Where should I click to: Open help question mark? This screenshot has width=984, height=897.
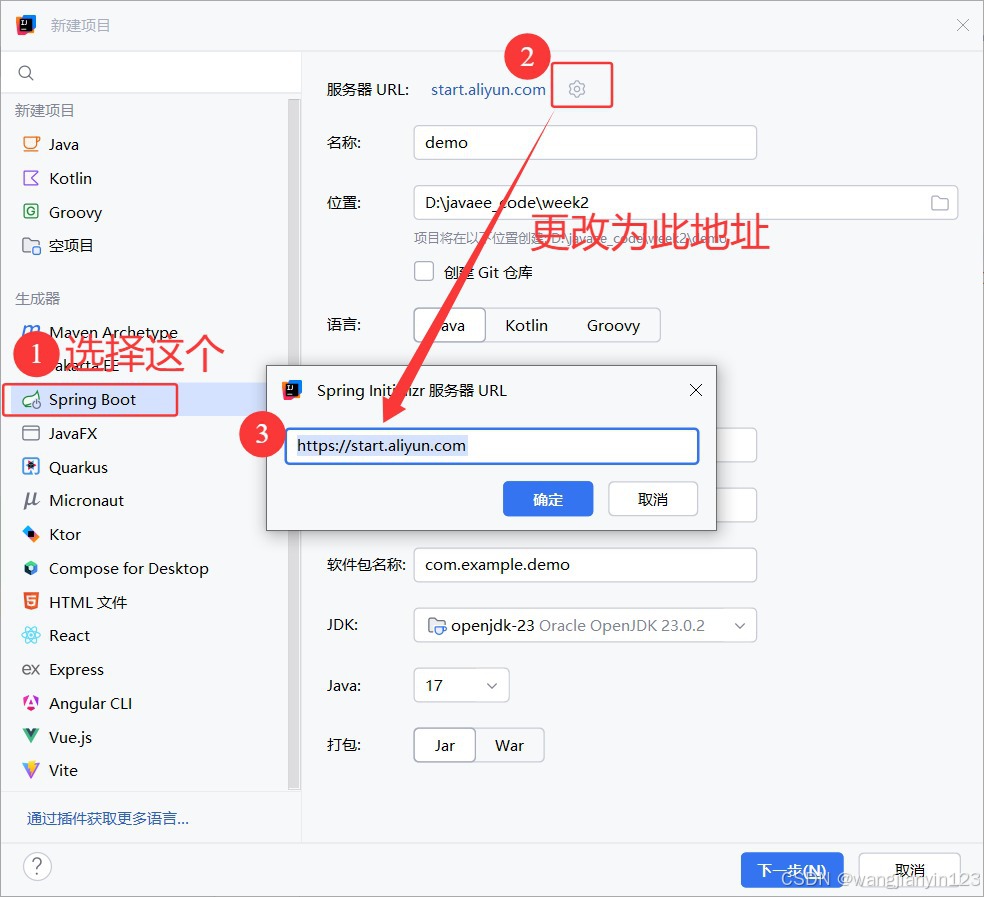tap(37, 866)
